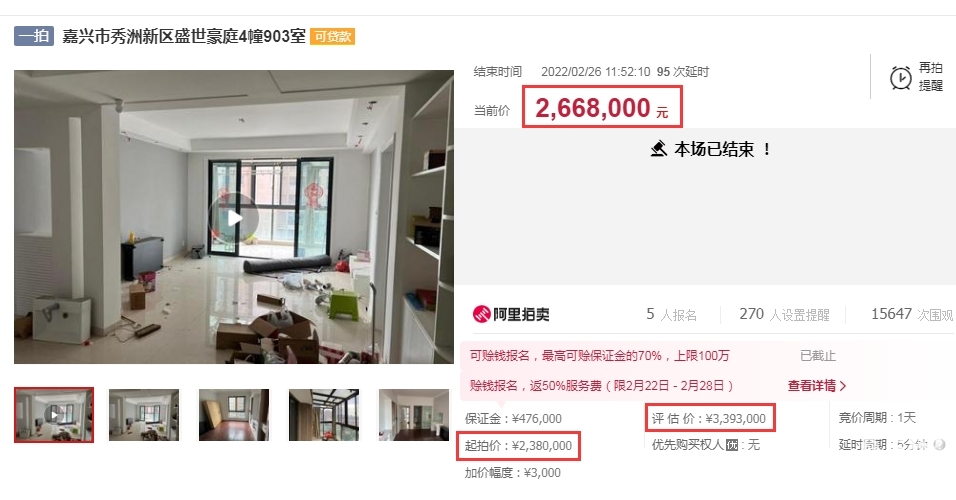Select the balcony sunroom thumbnail
Viewport: 956px width, 500px height.
point(324,415)
